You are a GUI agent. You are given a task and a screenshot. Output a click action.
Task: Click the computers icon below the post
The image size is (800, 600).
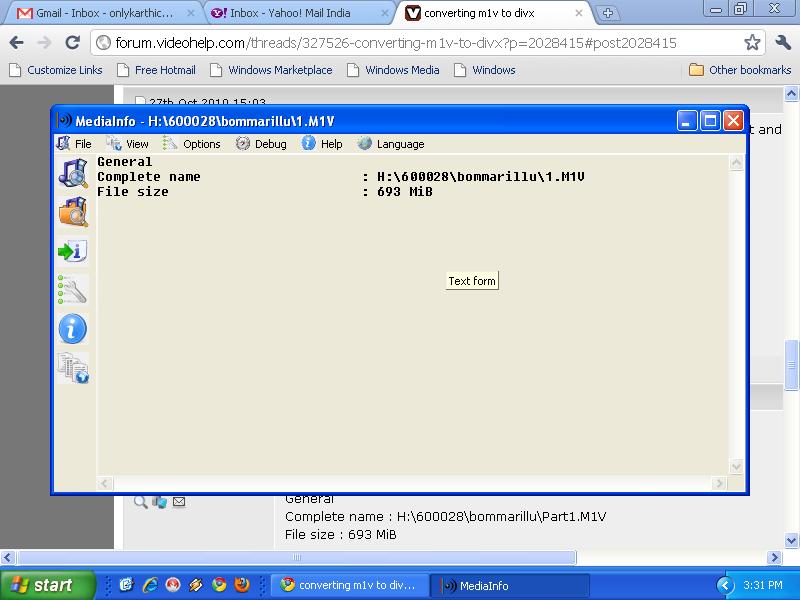(x=160, y=502)
